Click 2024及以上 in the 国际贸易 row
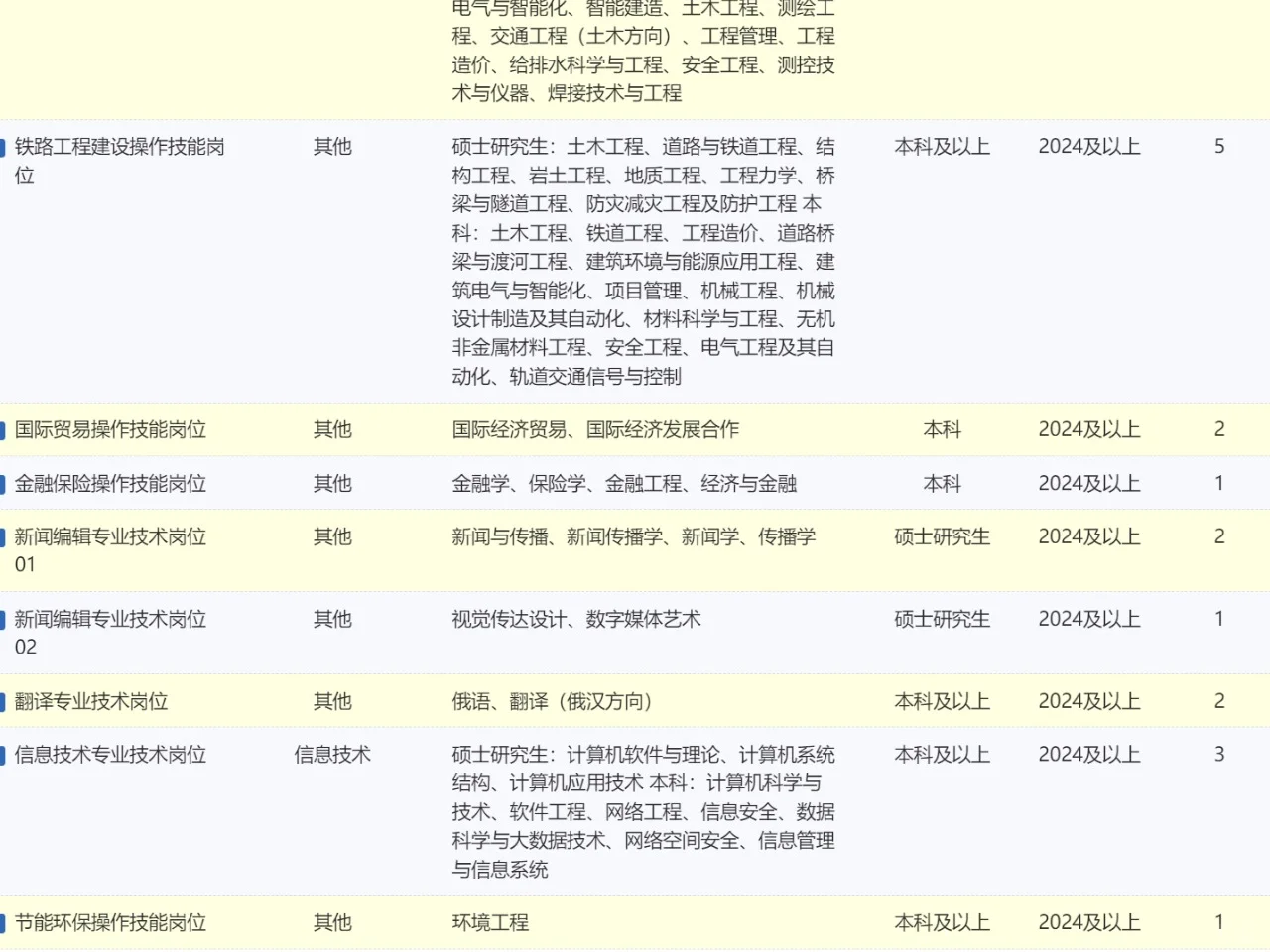1270x952 pixels. point(1089,429)
